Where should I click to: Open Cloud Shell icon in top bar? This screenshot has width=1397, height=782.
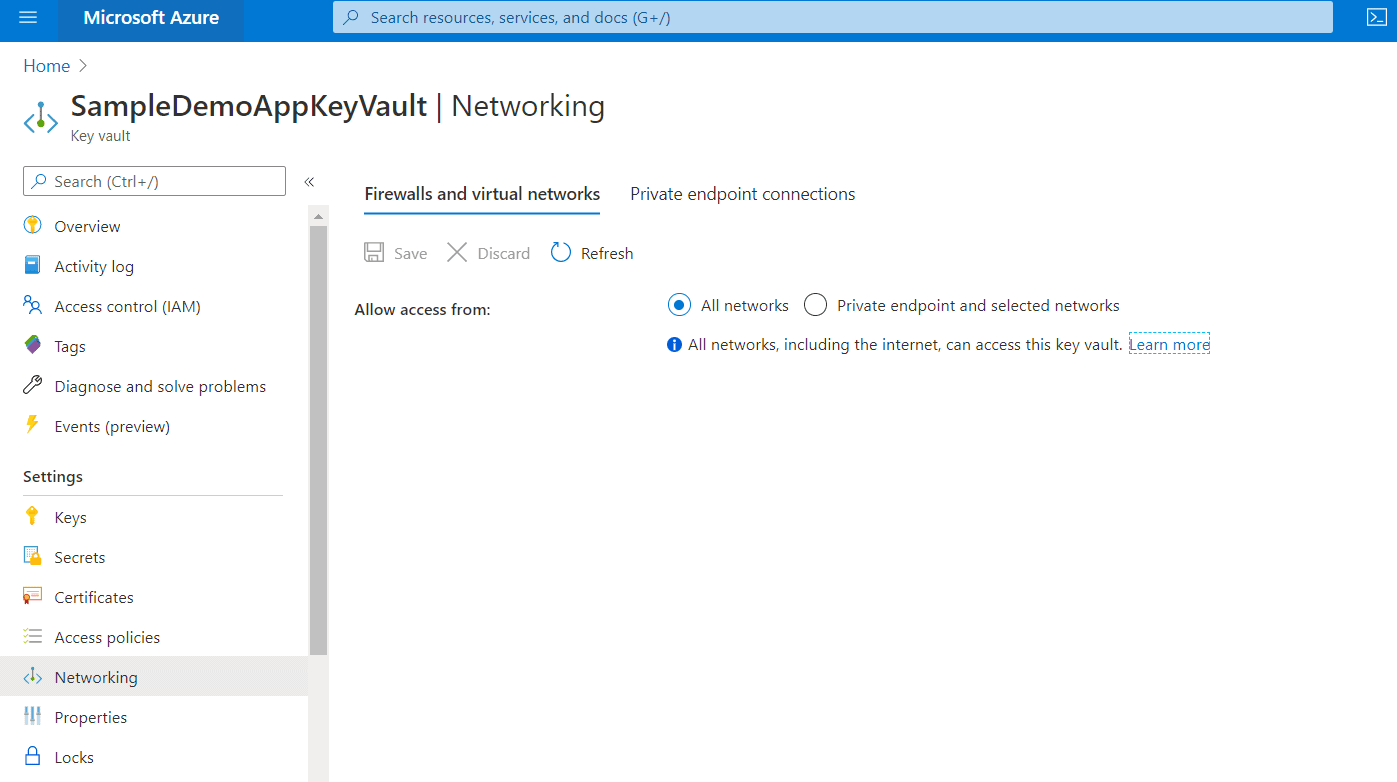(x=1376, y=17)
